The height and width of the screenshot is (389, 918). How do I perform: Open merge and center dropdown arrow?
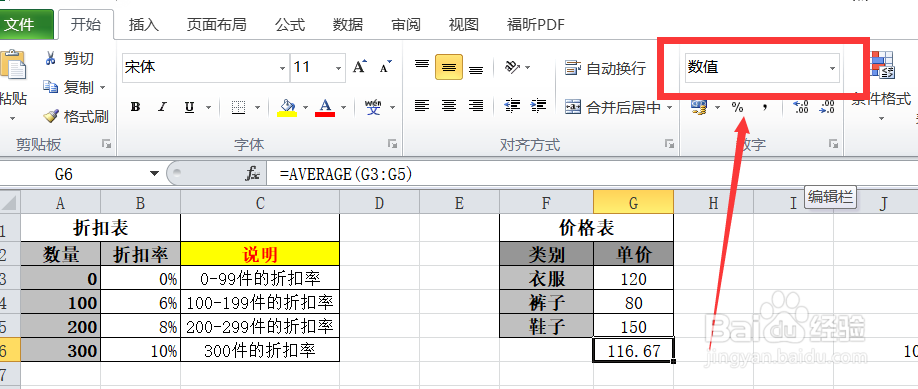[x=670, y=107]
